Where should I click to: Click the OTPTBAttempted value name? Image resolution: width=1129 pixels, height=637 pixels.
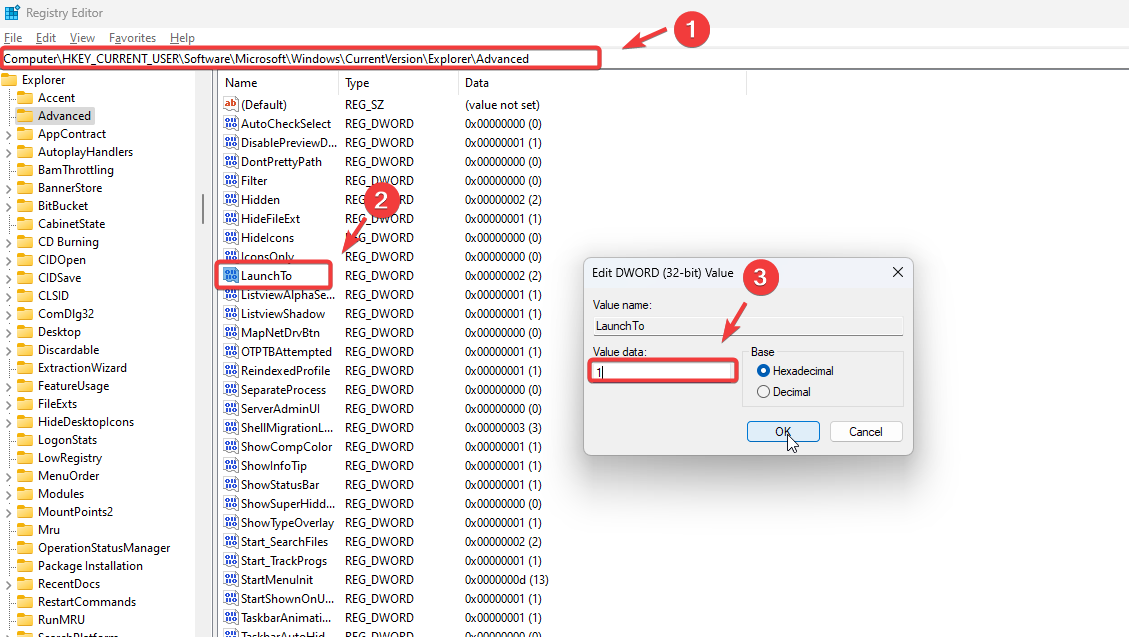coord(286,351)
